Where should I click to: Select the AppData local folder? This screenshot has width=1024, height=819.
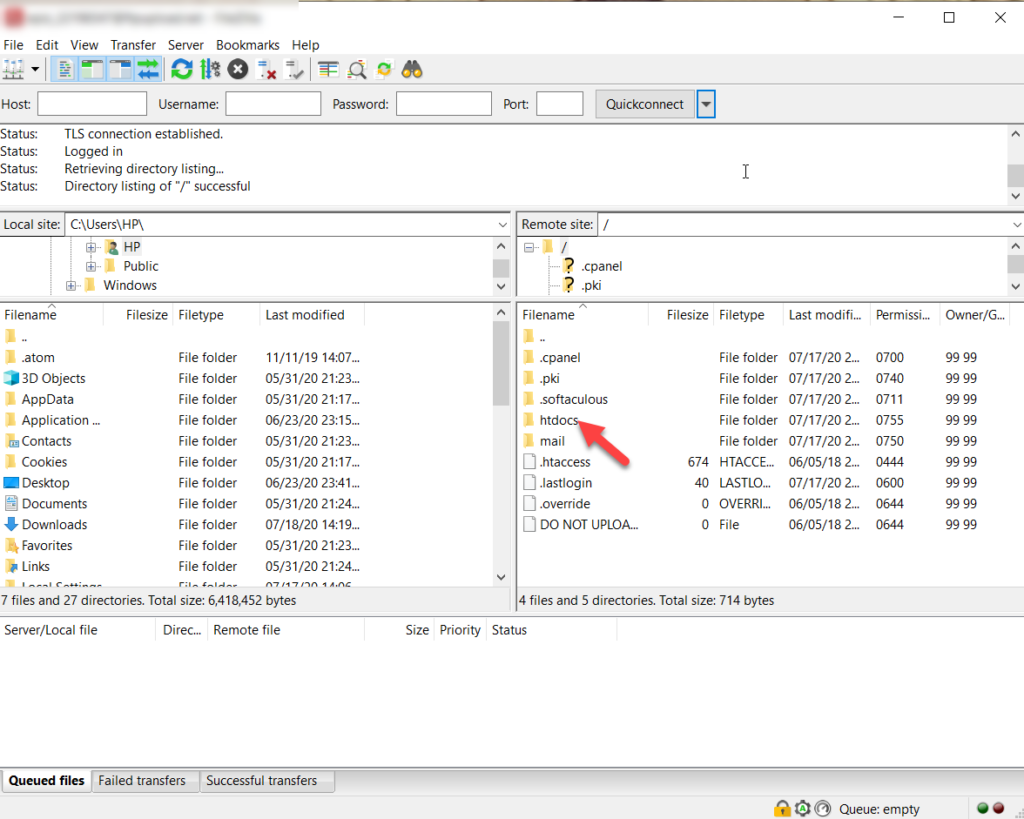47,399
